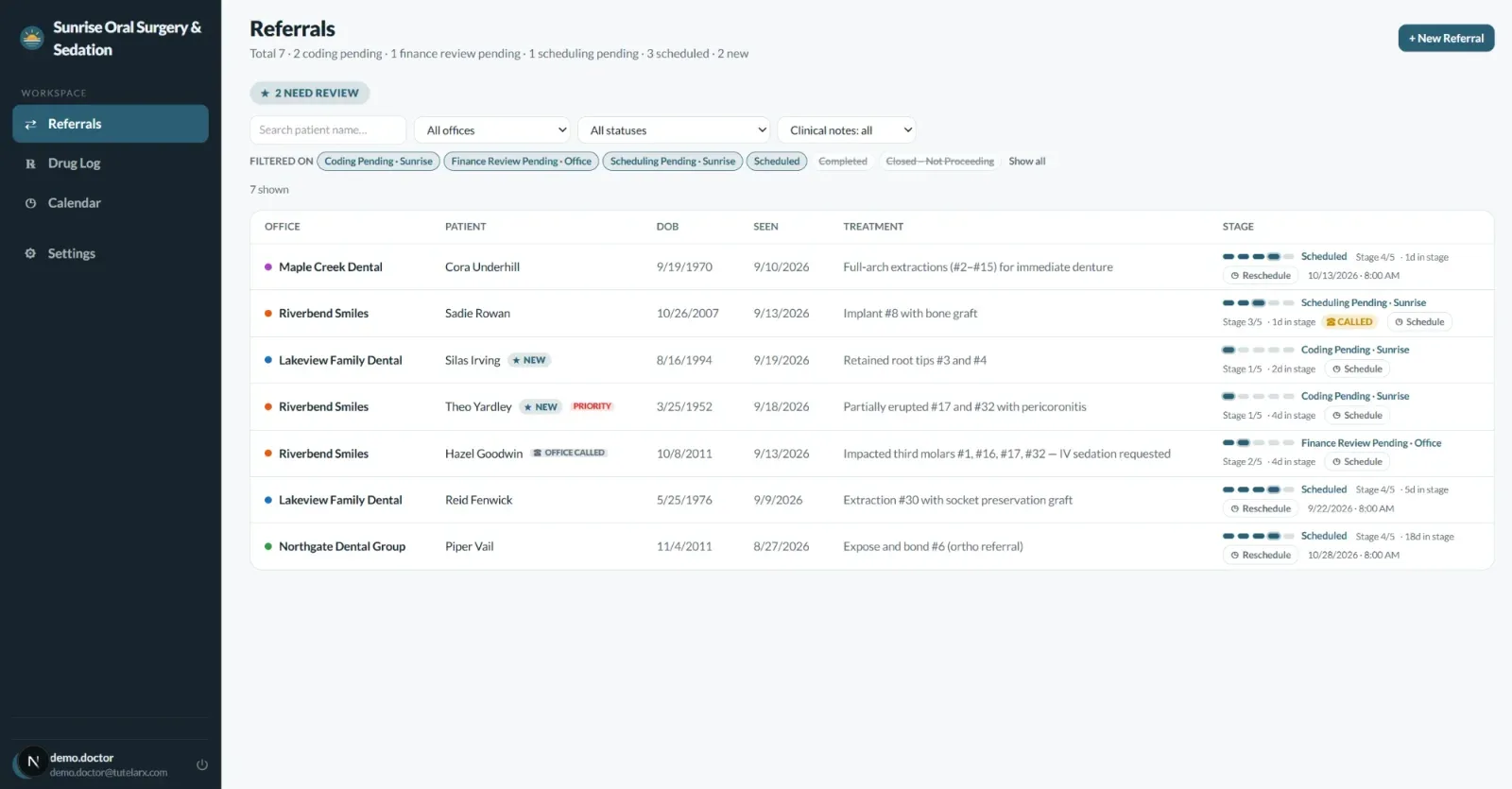Open patient Reid Fenwick

click(x=478, y=500)
